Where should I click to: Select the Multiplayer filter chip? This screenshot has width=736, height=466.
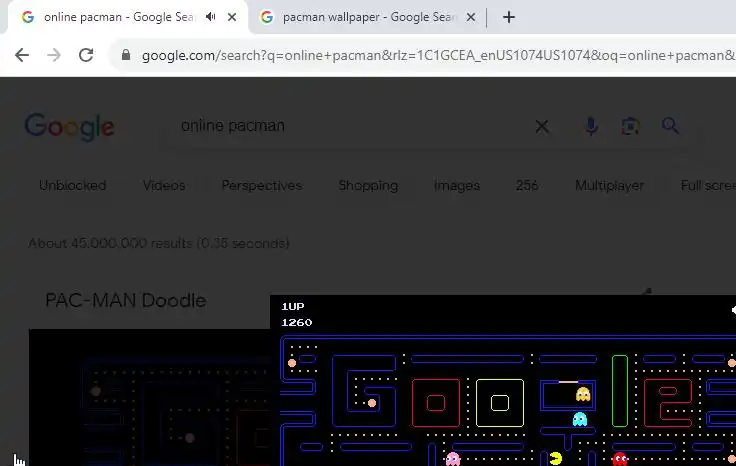click(609, 185)
